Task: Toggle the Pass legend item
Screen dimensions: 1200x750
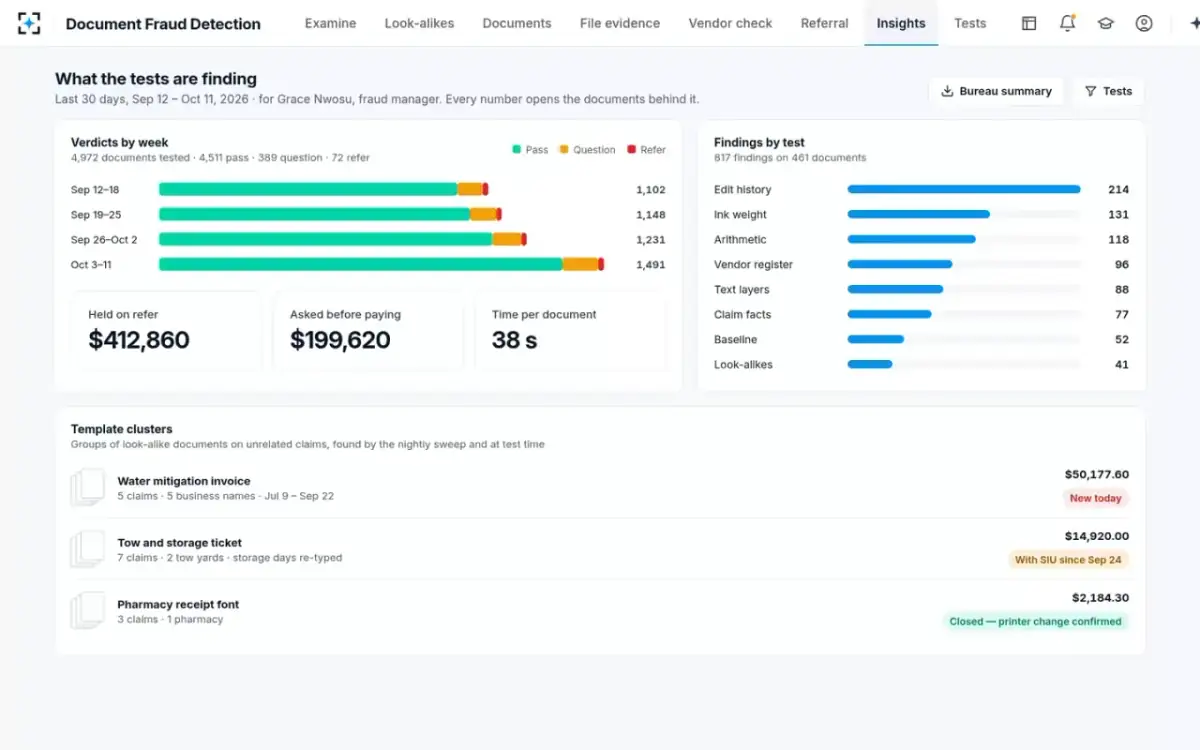Action: [530, 150]
